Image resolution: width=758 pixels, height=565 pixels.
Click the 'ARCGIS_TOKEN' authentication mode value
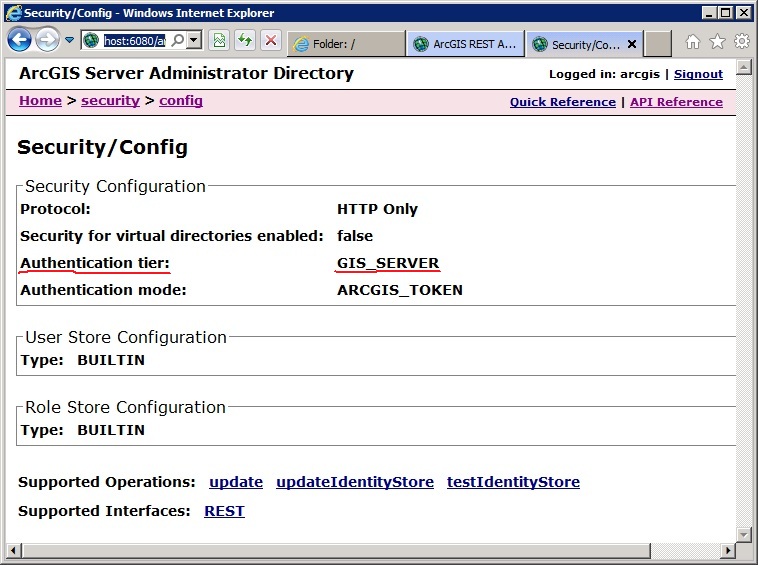400,290
